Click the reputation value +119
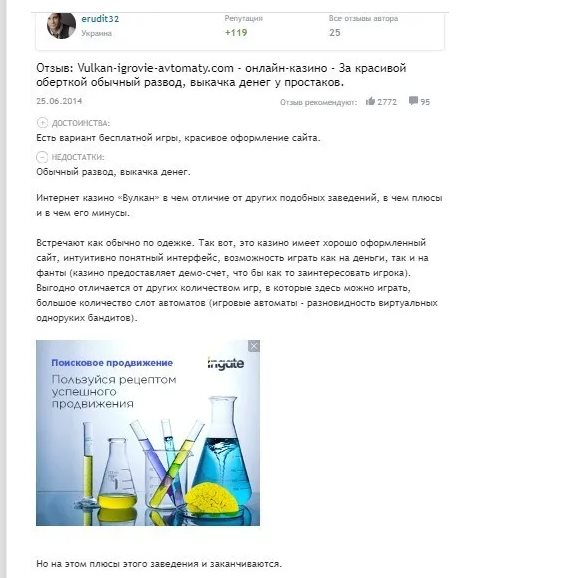This screenshot has height=578, width=565. (236, 33)
